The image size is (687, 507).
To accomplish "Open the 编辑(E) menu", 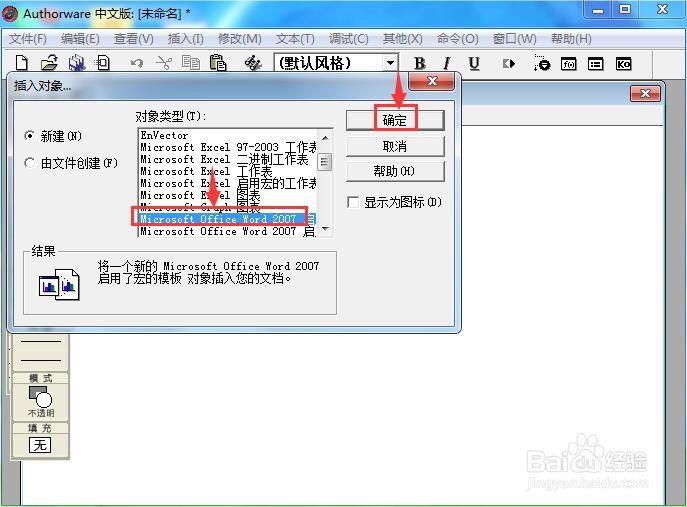I will tap(80, 39).
